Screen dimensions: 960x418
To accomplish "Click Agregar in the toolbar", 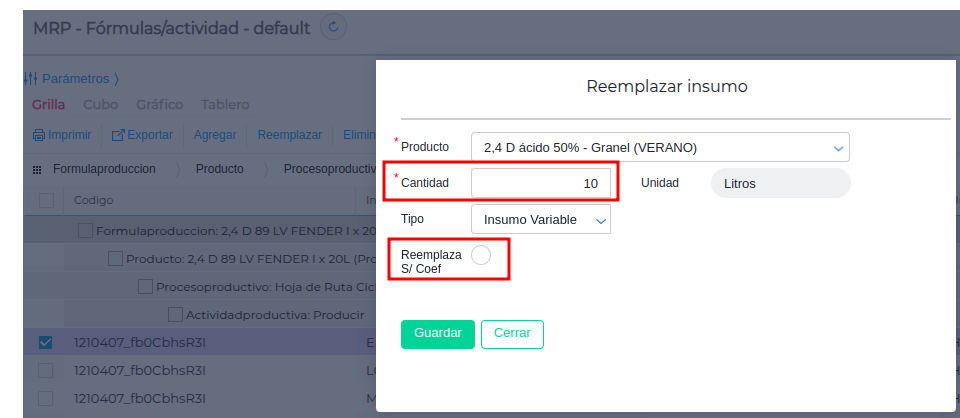I will tap(215, 135).
